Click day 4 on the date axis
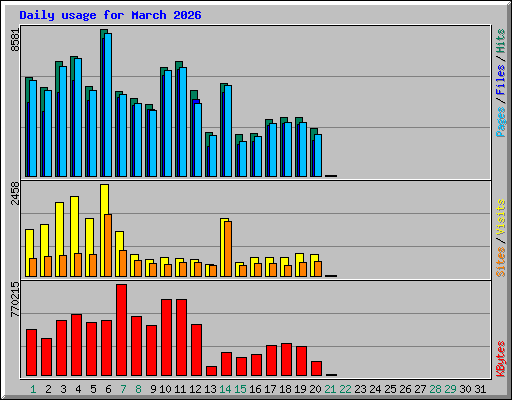 [x=78, y=389]
